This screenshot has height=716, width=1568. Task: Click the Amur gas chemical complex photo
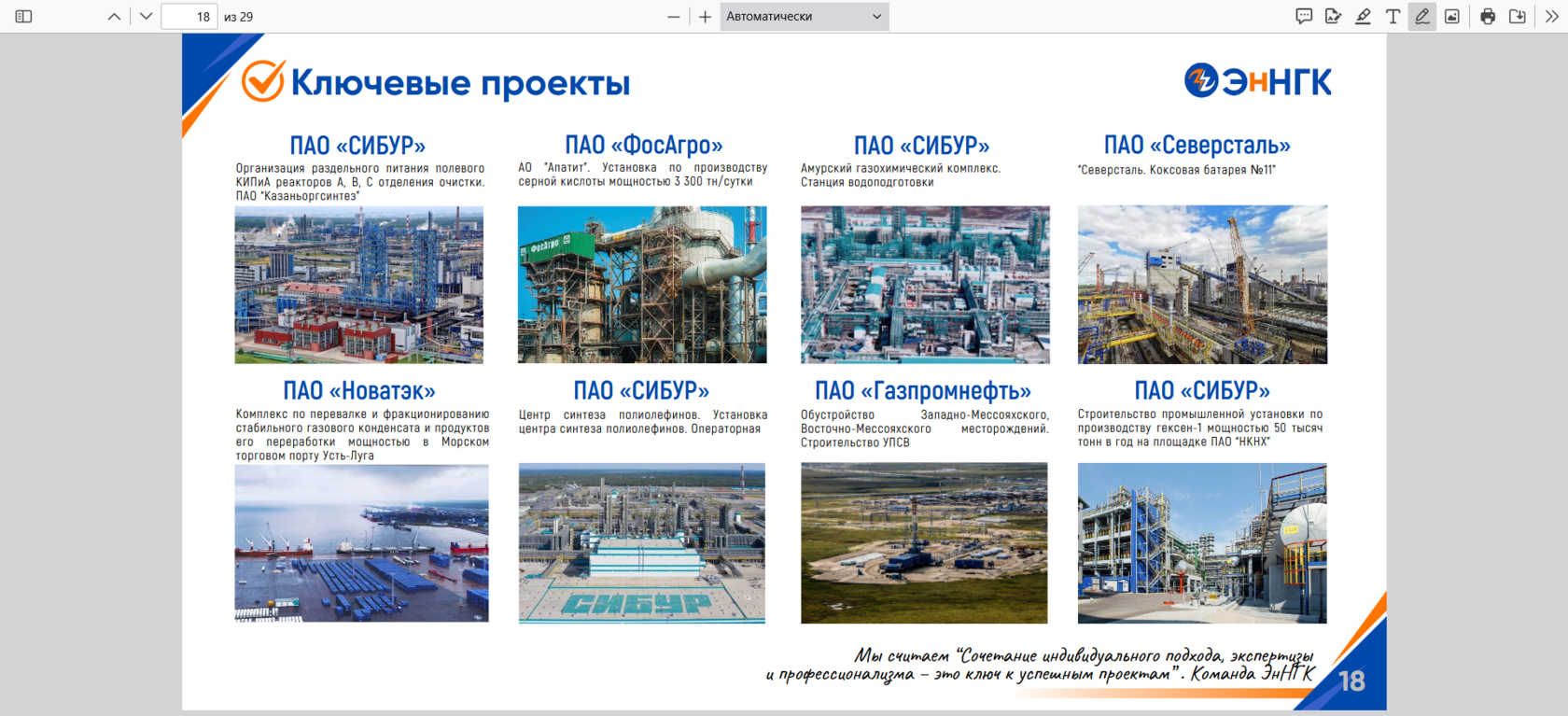click(925, 285)
